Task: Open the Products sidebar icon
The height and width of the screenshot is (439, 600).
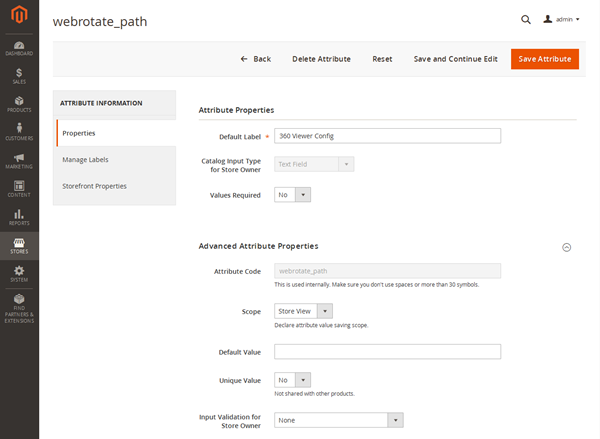Action: tap(19, 103)
